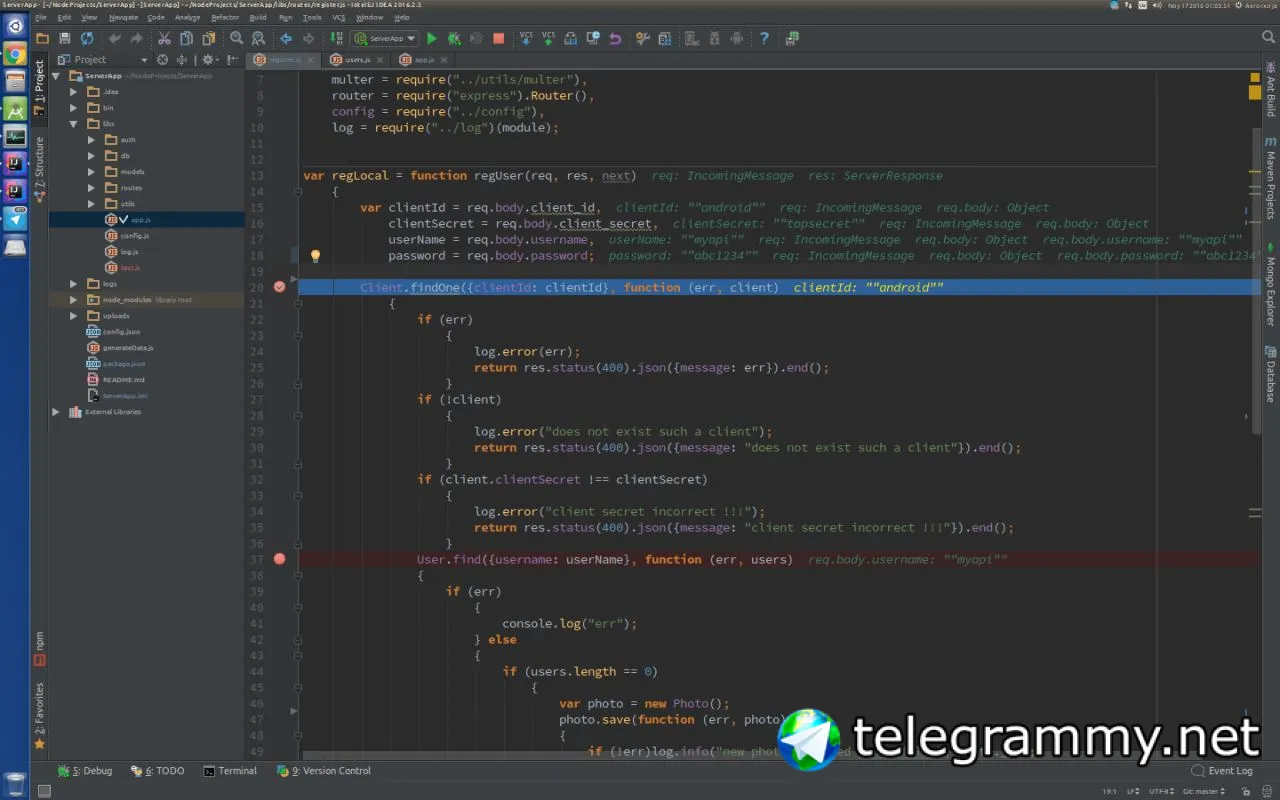Synchronize files with the refresh icon
1280x800 pixels.
(87, 39)
